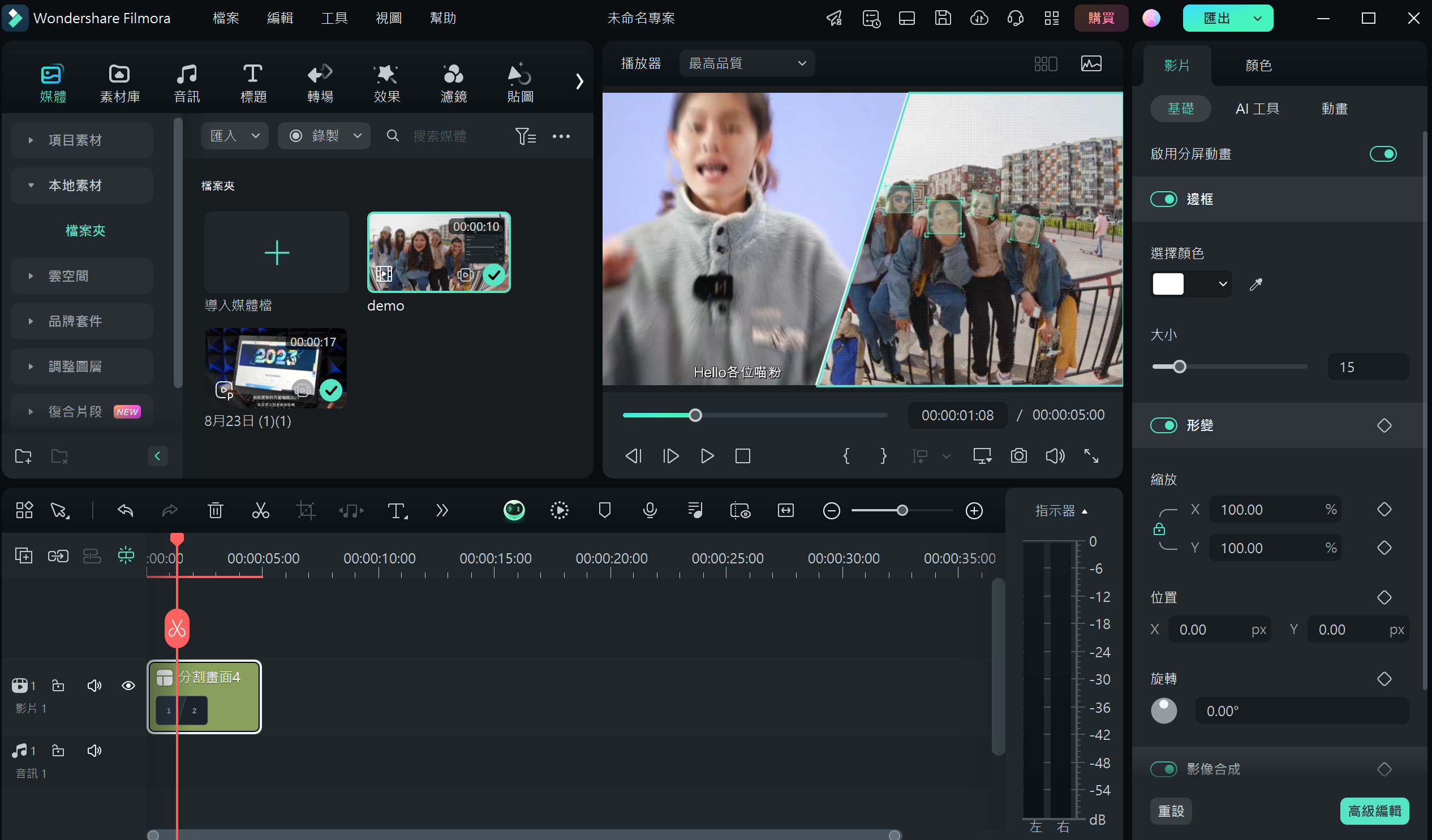Open the 檔案 file menu
This screenshot has height=840, width=1432.
coord(226,18)
